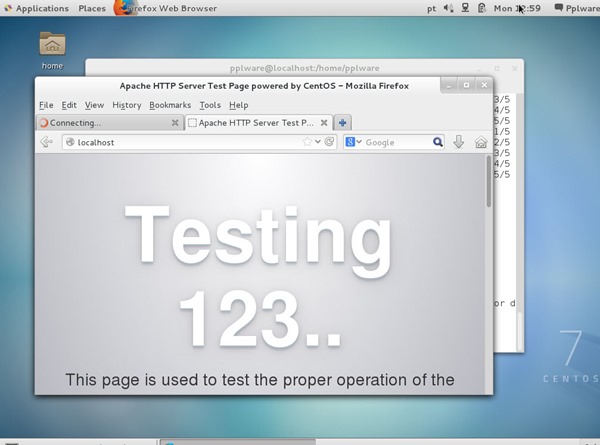Click the localhost address field
Screen dimensions: 600x445
(x=180, y=142)
